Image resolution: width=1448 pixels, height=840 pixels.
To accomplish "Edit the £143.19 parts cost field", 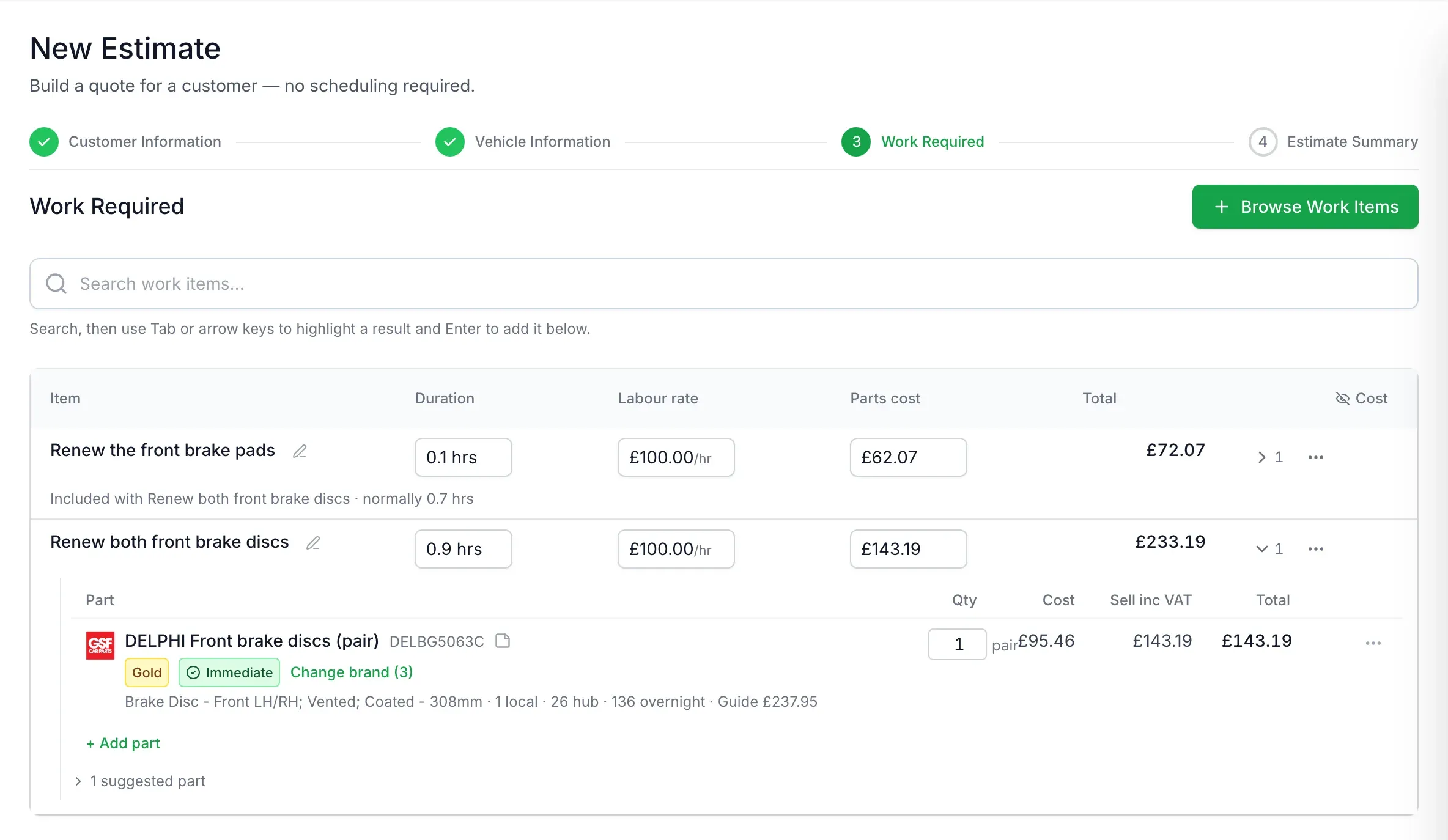I will (909, 549).
